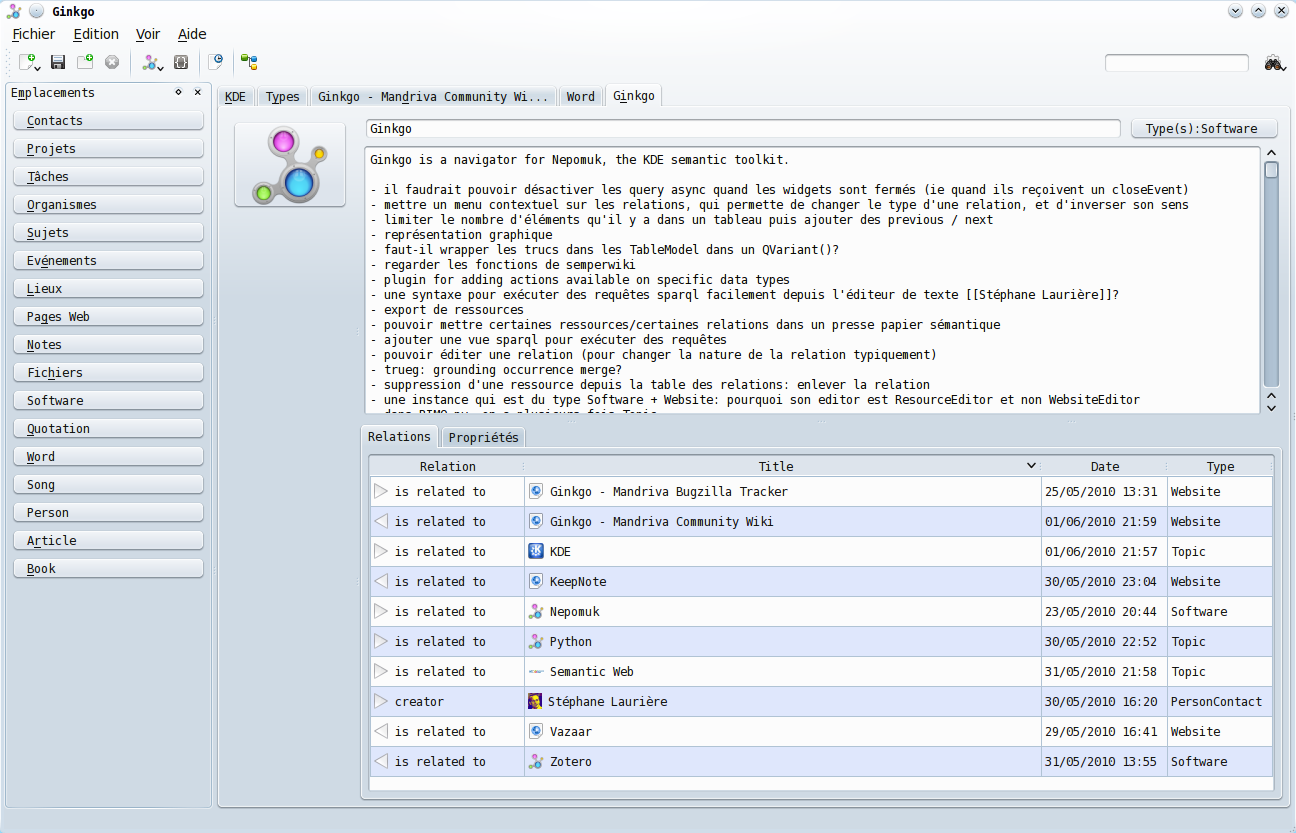Screen dimensions: 1296x833
Task: Click the KDE logo icon in relations table
Action: click(x=536, y=551)
